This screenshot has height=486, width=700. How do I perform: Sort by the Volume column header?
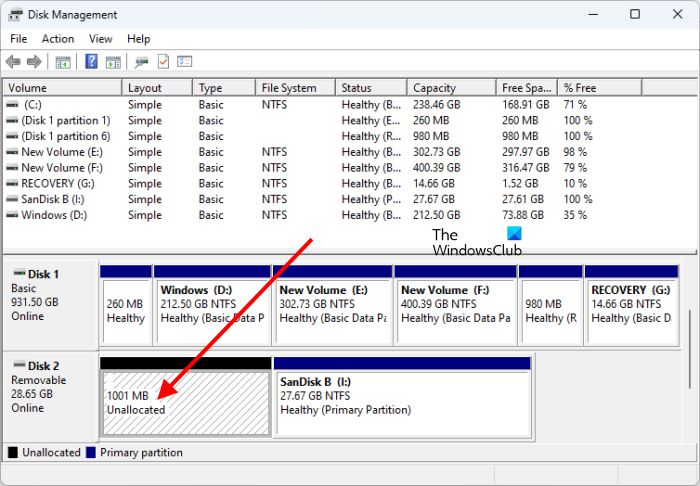[x=62, y=88]
